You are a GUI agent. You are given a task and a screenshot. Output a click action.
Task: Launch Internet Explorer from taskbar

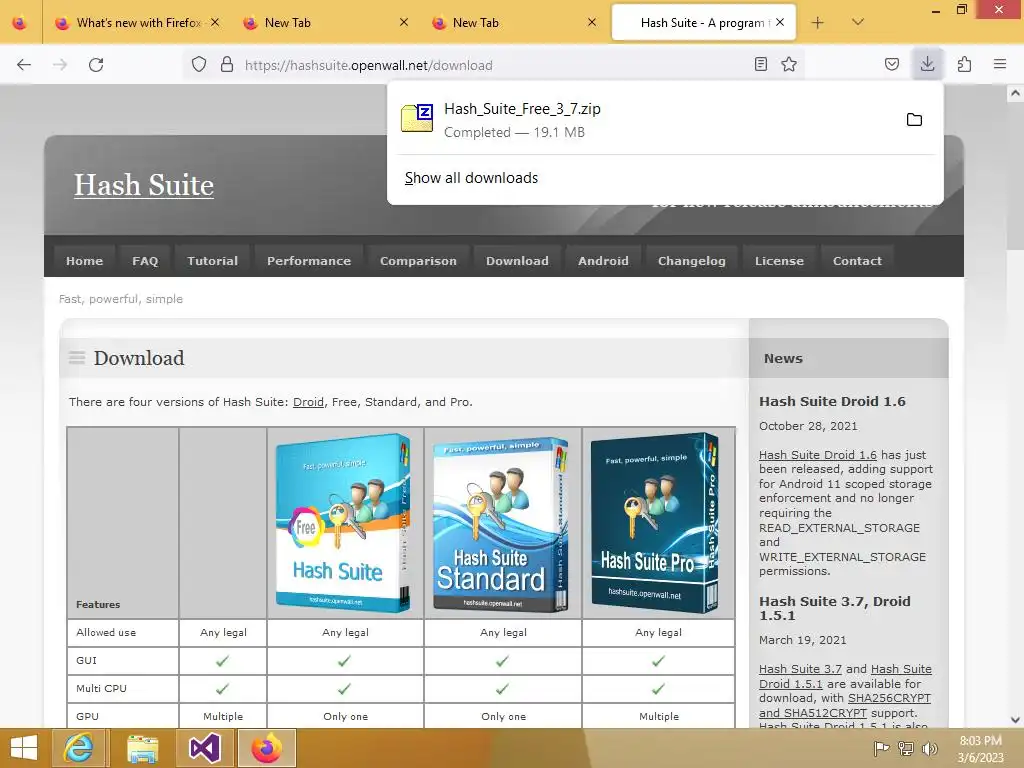point(78,748)
